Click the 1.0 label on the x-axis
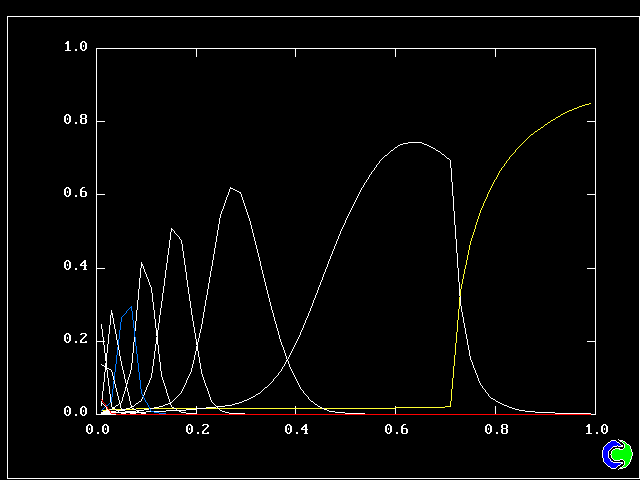This screenshot has height=480, width=640. click(x=594, y=429)
